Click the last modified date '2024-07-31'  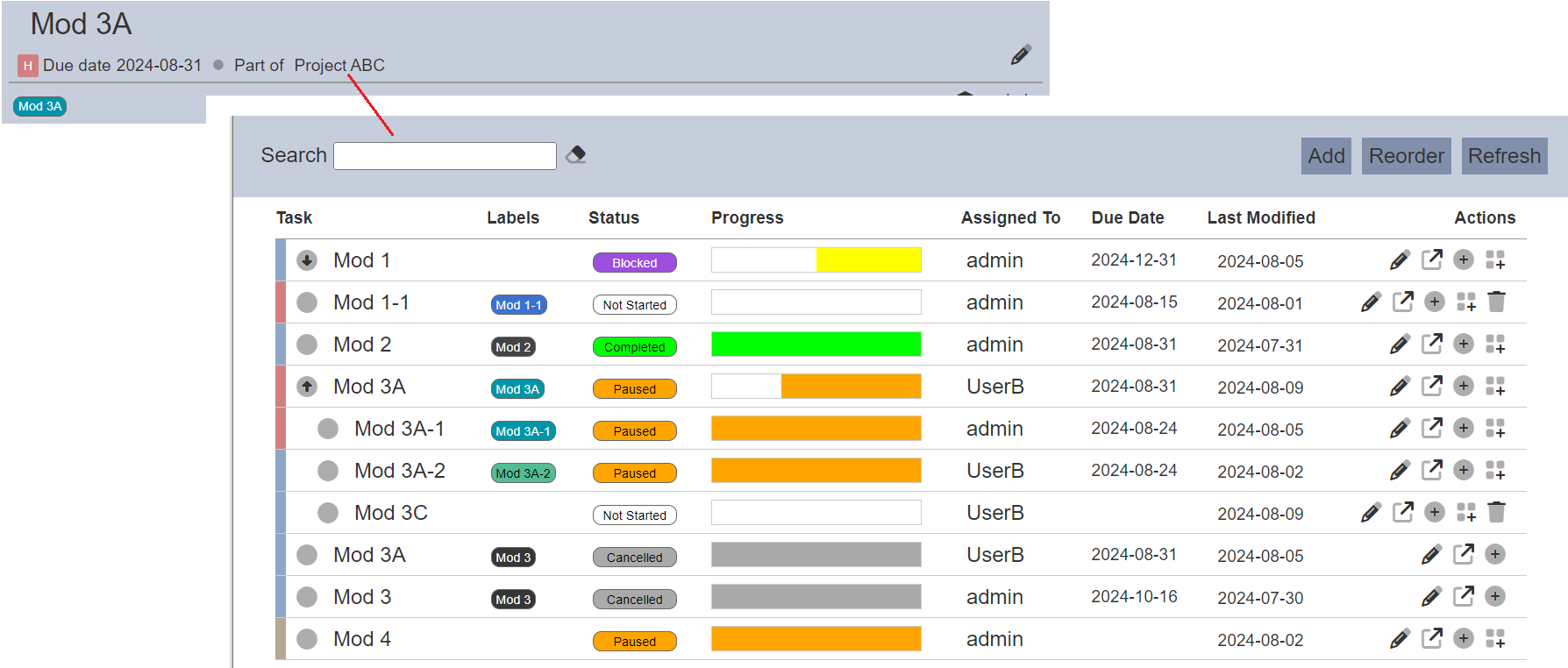pyautogui.click(x=1260, y=345)
